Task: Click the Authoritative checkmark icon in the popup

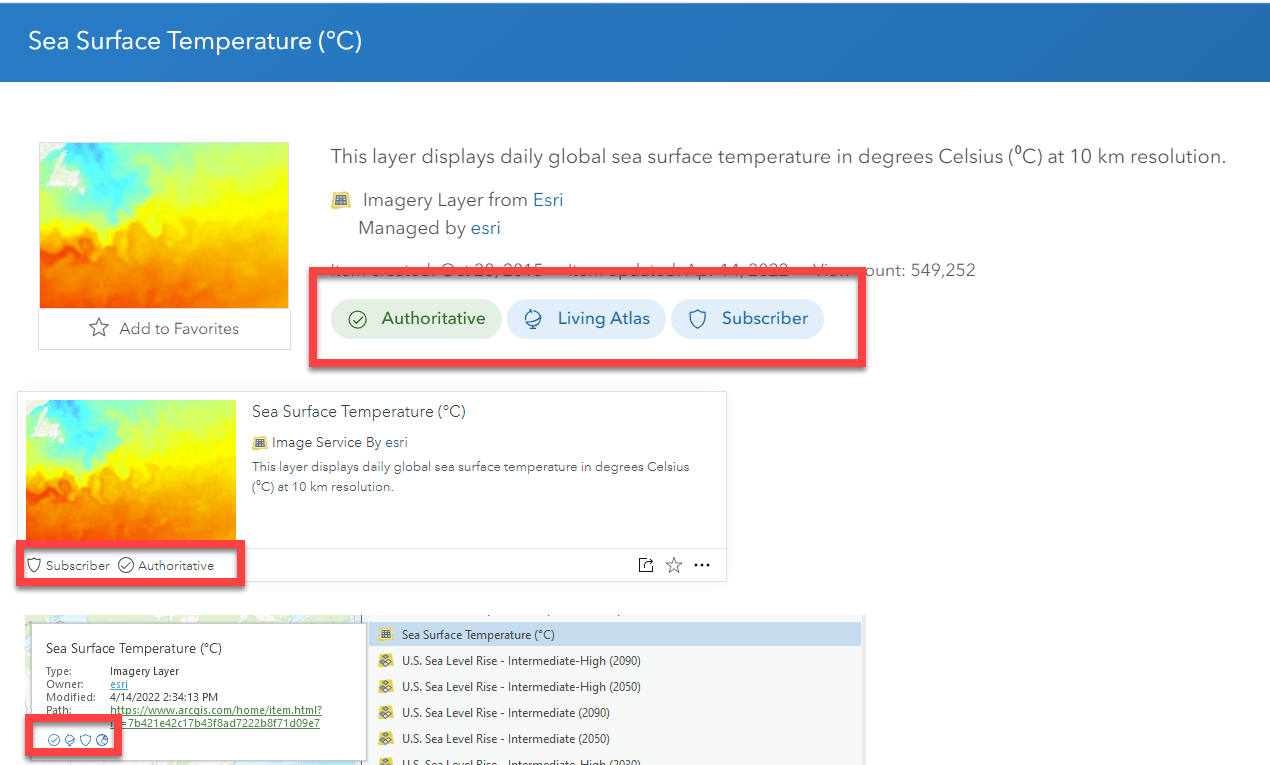Action: [x=54, y=740]
